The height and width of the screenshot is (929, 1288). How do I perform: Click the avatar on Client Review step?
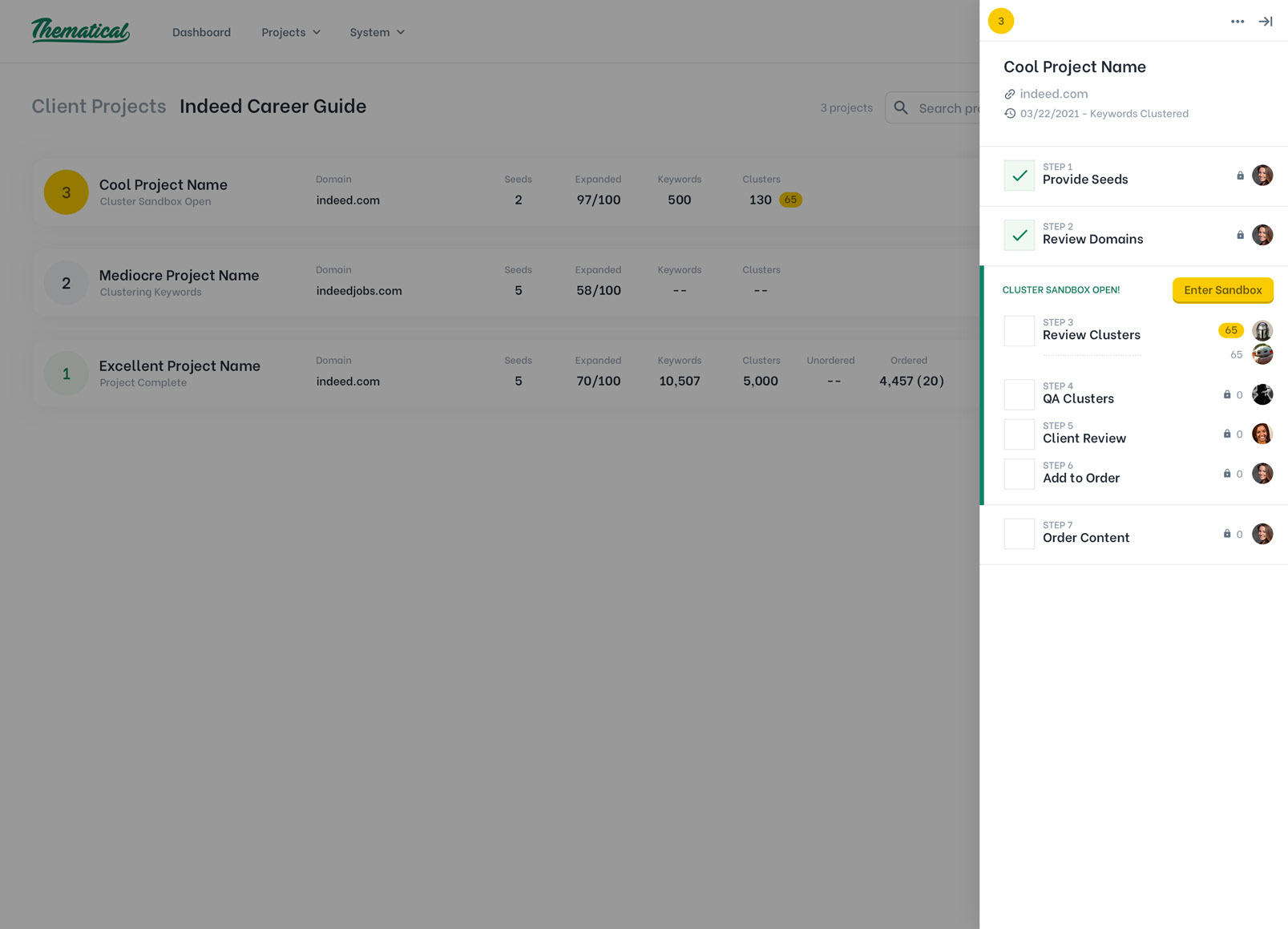coord(1262,434)
